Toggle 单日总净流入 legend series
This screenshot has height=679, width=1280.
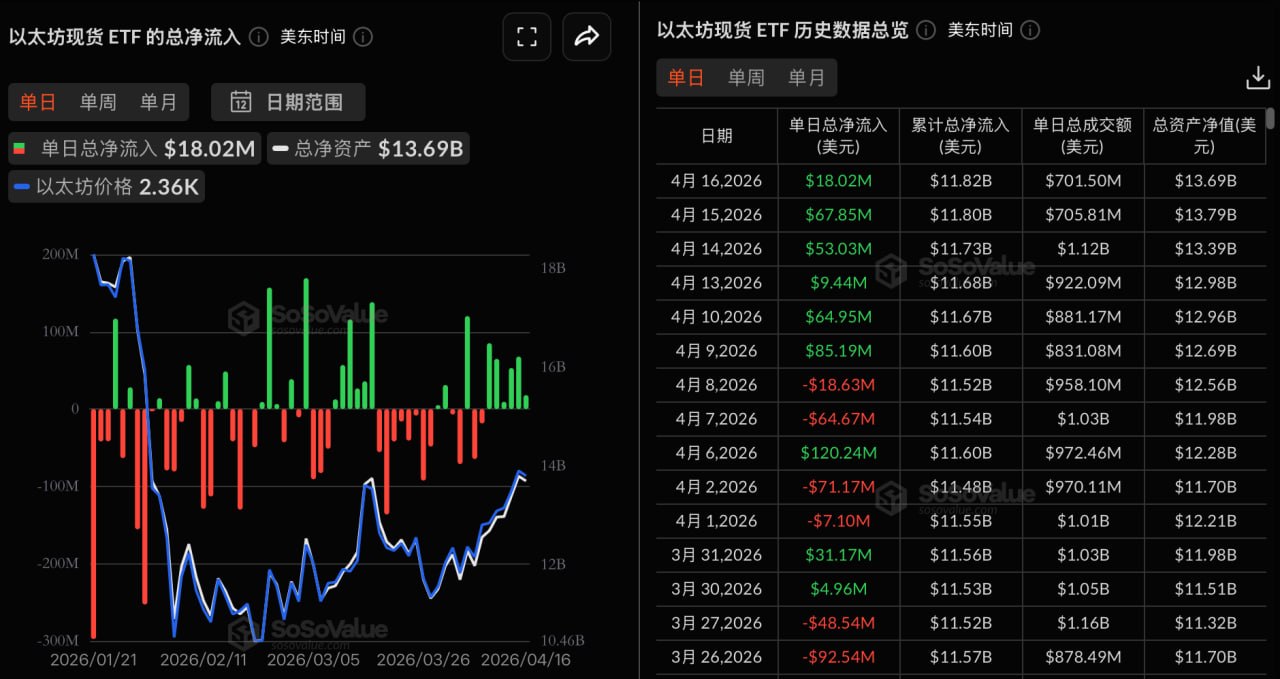pyautogui.click(x=134, y=149)
